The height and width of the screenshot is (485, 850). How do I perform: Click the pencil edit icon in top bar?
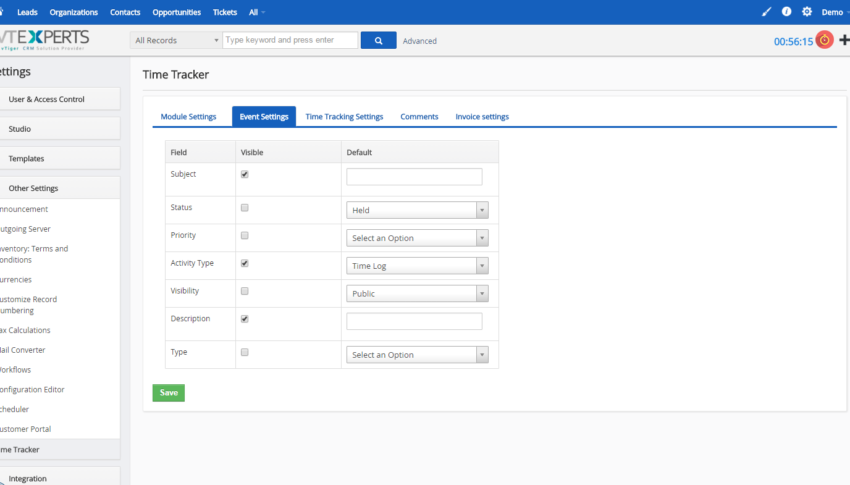pos(766,11)
